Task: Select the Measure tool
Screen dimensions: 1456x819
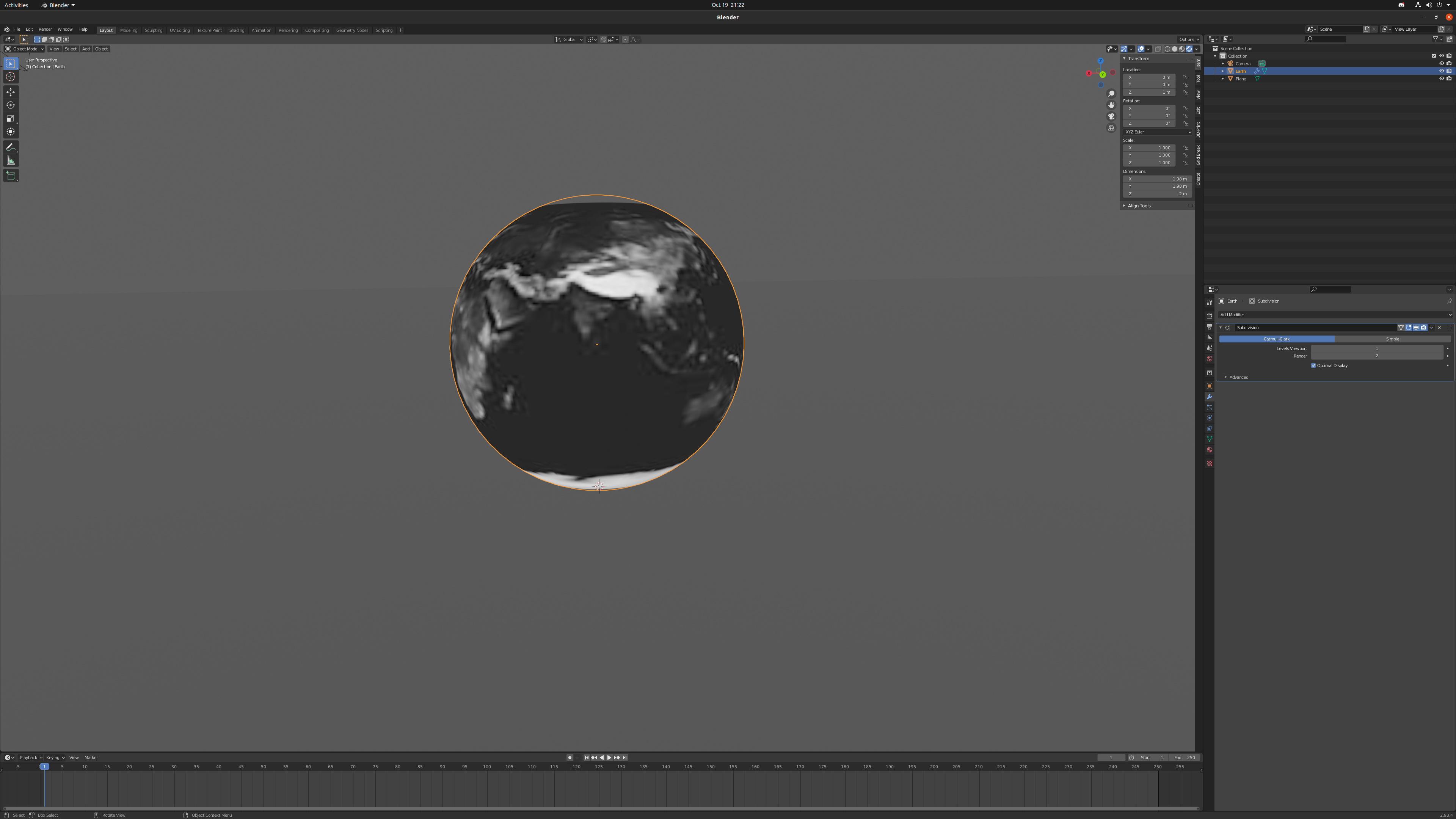Action: coord(11,160)
